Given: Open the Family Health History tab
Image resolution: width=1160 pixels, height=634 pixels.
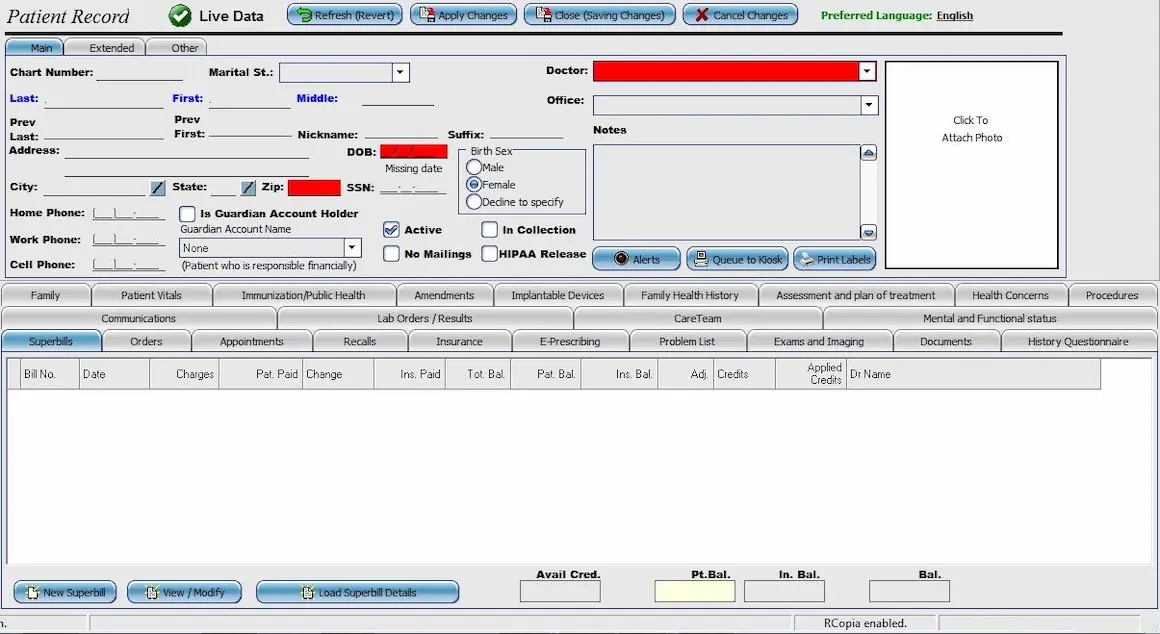Looking at the screenshot, I should pyautogui.click(x=691, y=295).
